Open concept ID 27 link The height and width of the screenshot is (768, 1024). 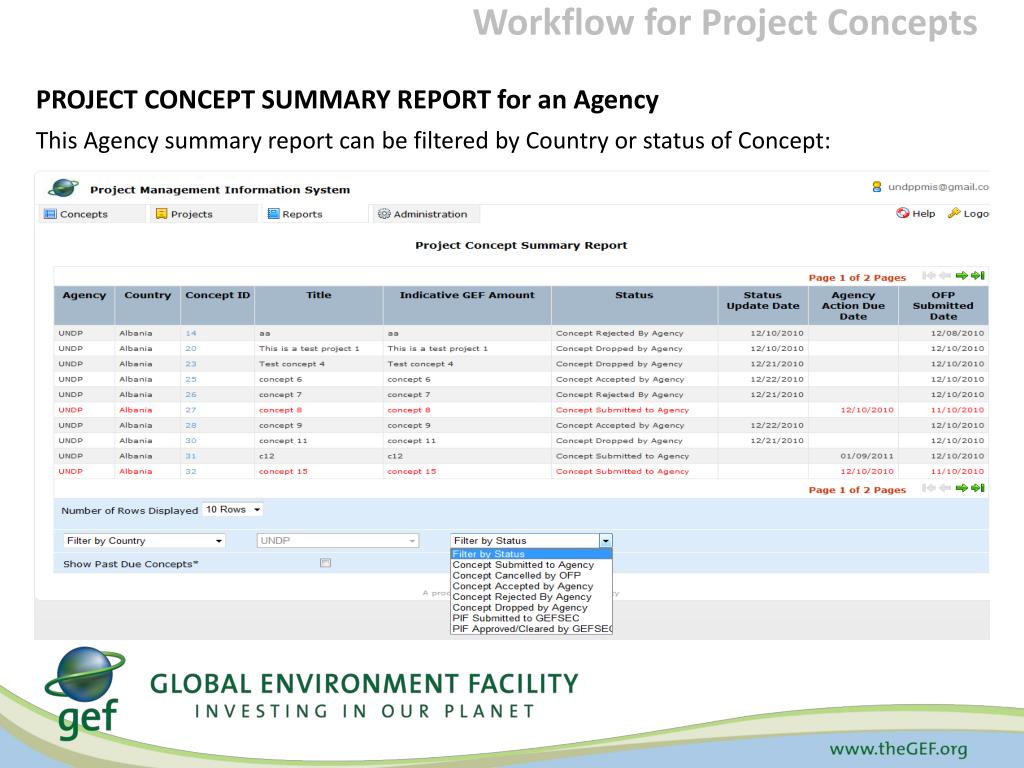tap(191, 410)
